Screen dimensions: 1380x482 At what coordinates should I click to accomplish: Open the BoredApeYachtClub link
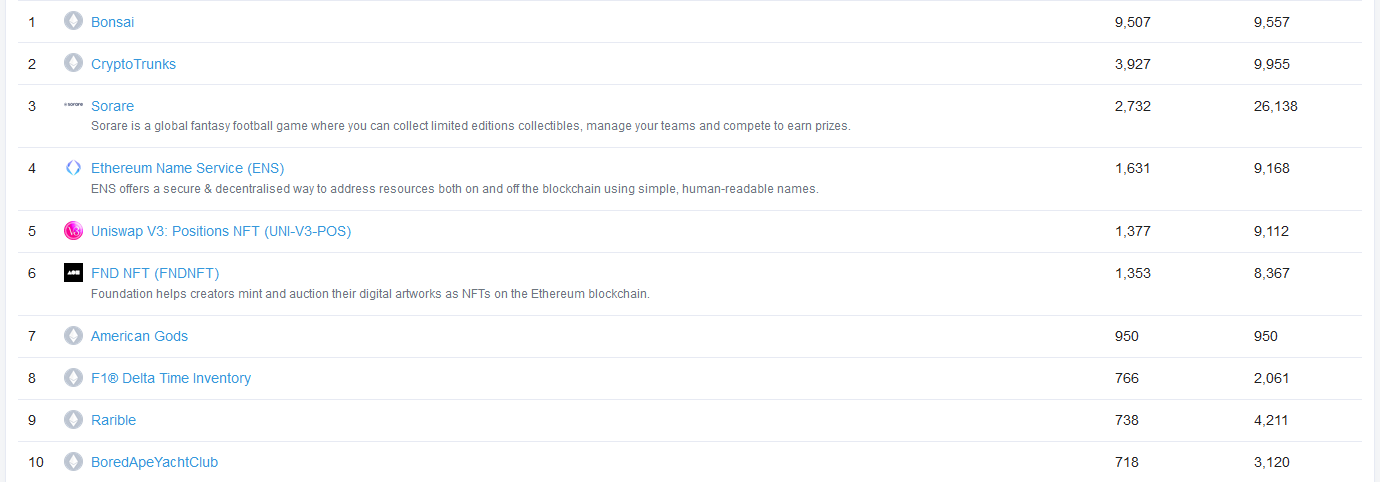154,462
